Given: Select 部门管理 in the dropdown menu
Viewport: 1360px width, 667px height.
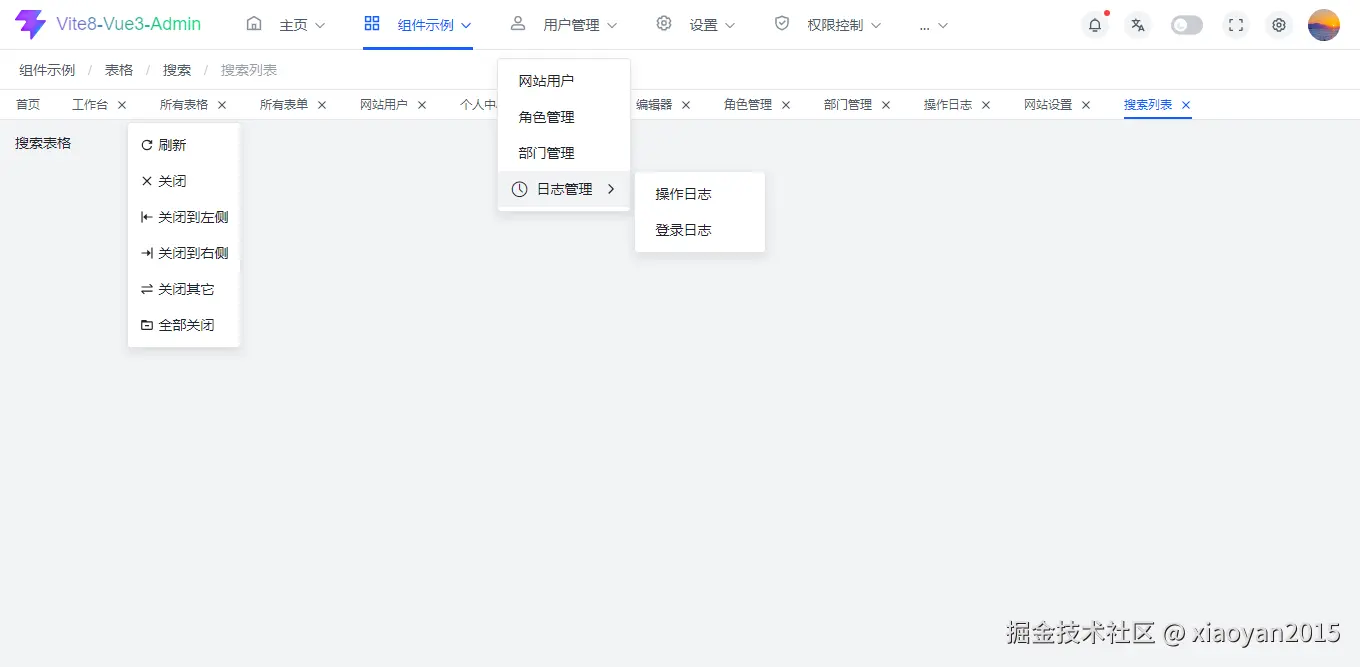Looking at the screenshot, I should [564, 153].
